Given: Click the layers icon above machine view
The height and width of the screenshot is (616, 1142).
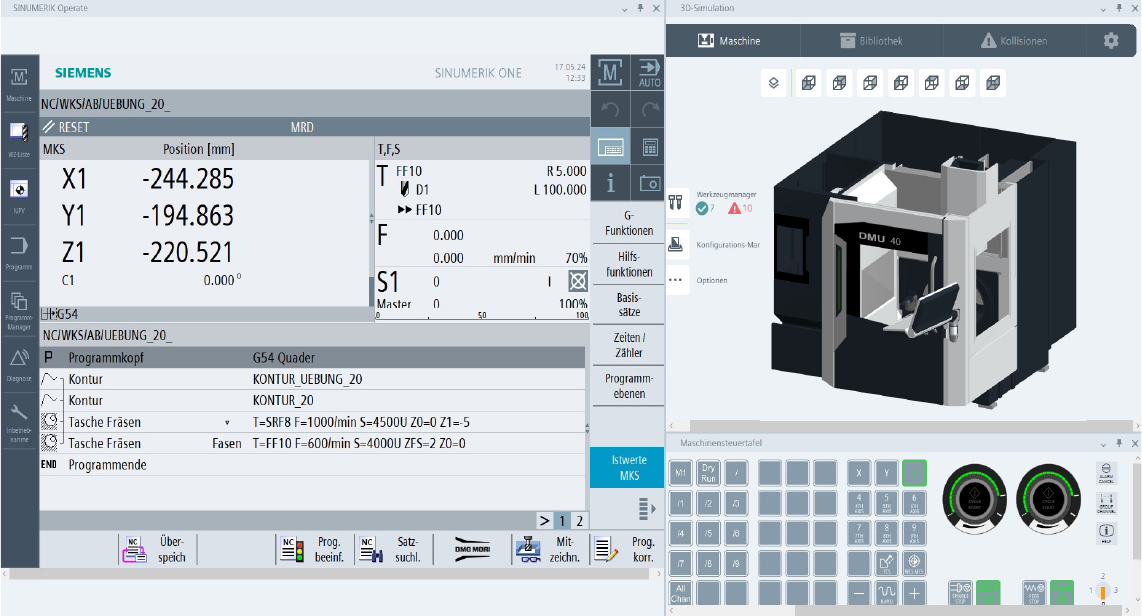Looking at the screenshot, I should (x=773, y=84).
